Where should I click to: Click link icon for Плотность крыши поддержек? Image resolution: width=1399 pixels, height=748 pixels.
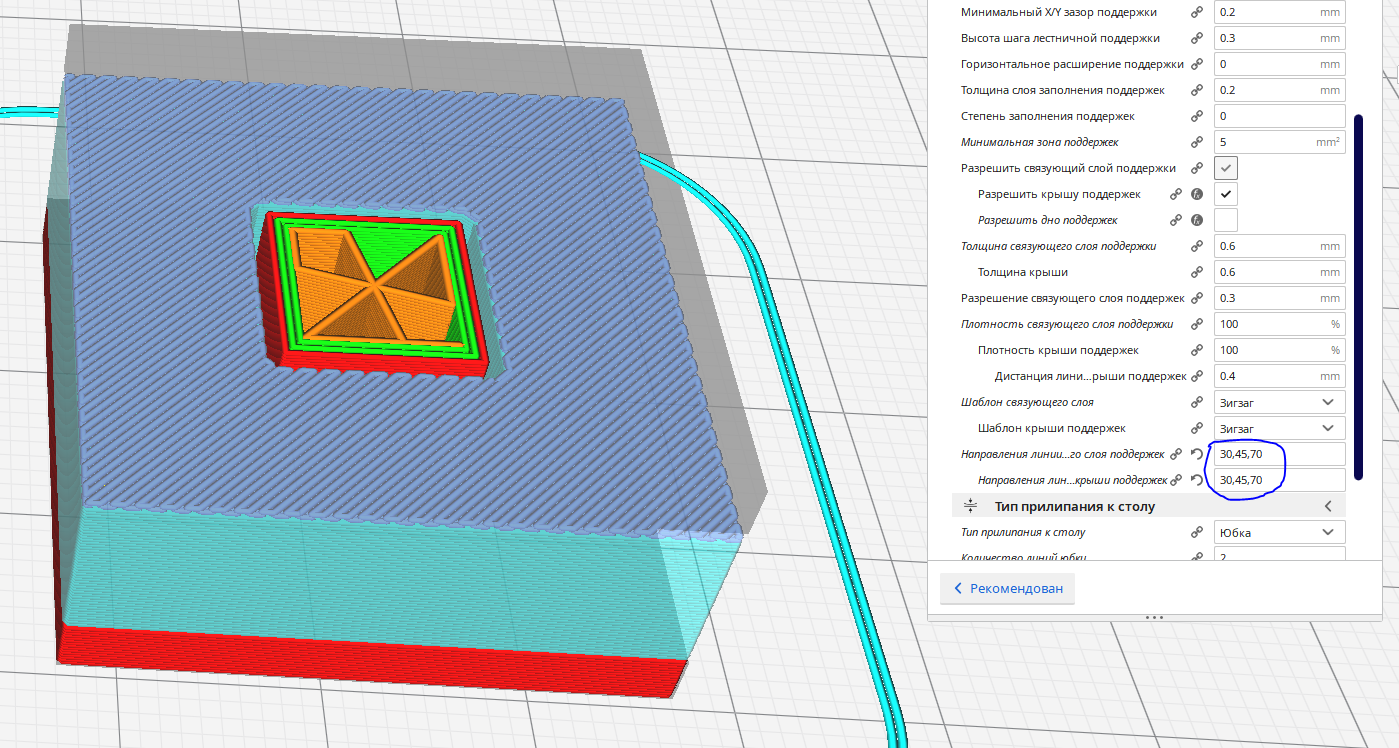(x=1197, y=350)
